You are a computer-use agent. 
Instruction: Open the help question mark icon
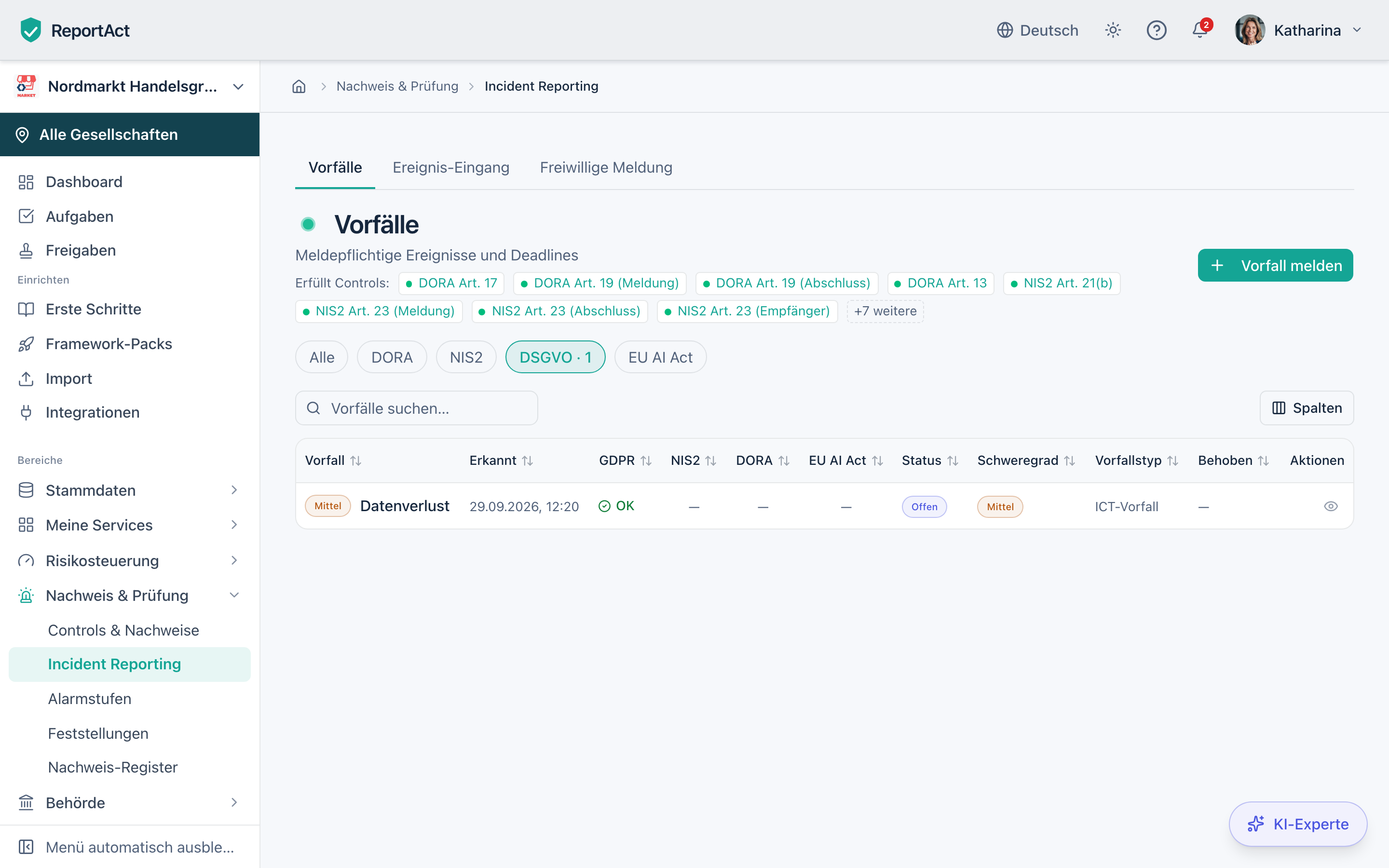click(1156, 30)
